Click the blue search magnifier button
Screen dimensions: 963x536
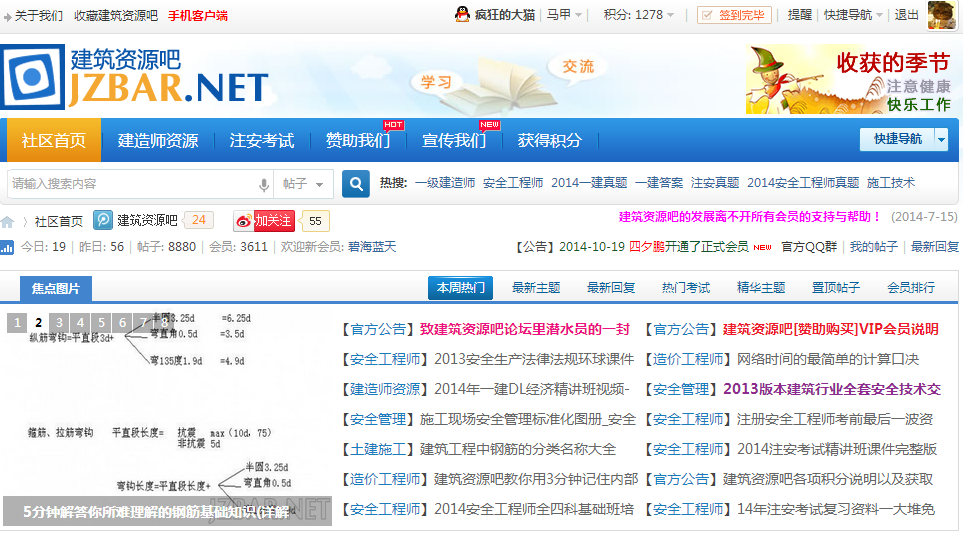coord(356,184)
